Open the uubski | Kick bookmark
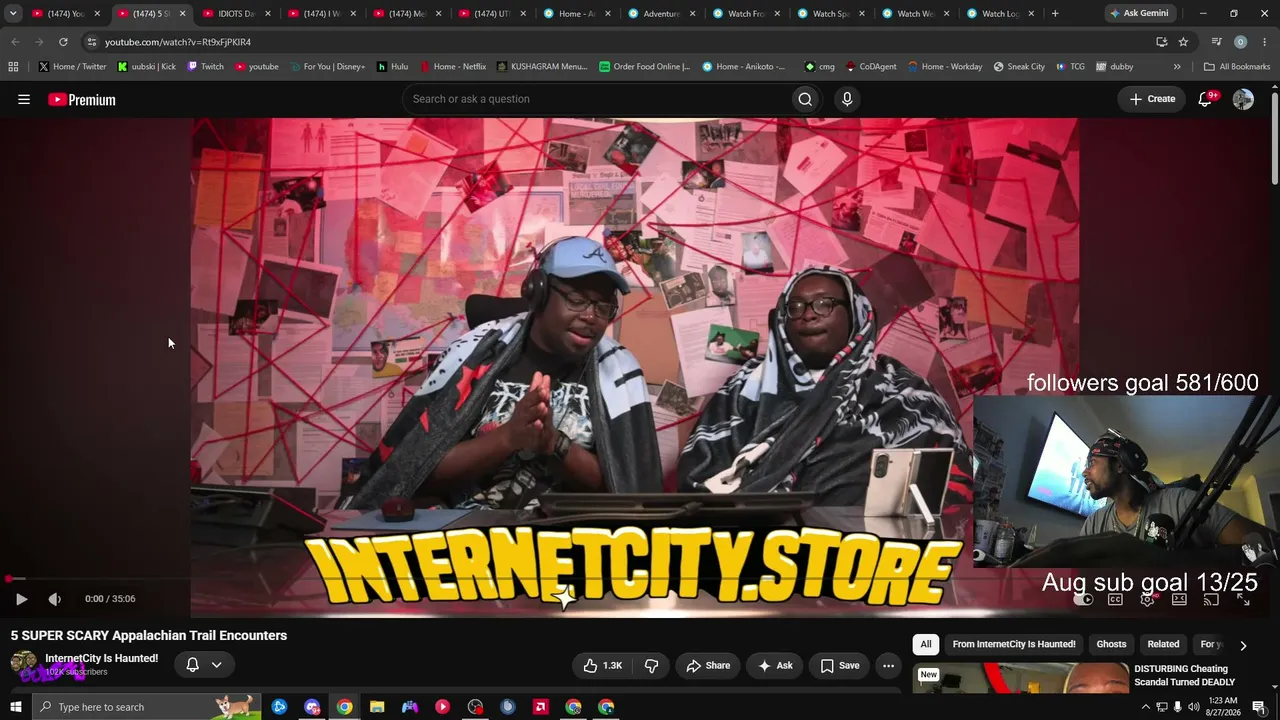Image resolution: width=1280 pixels, height=720 pixels. 147,67
